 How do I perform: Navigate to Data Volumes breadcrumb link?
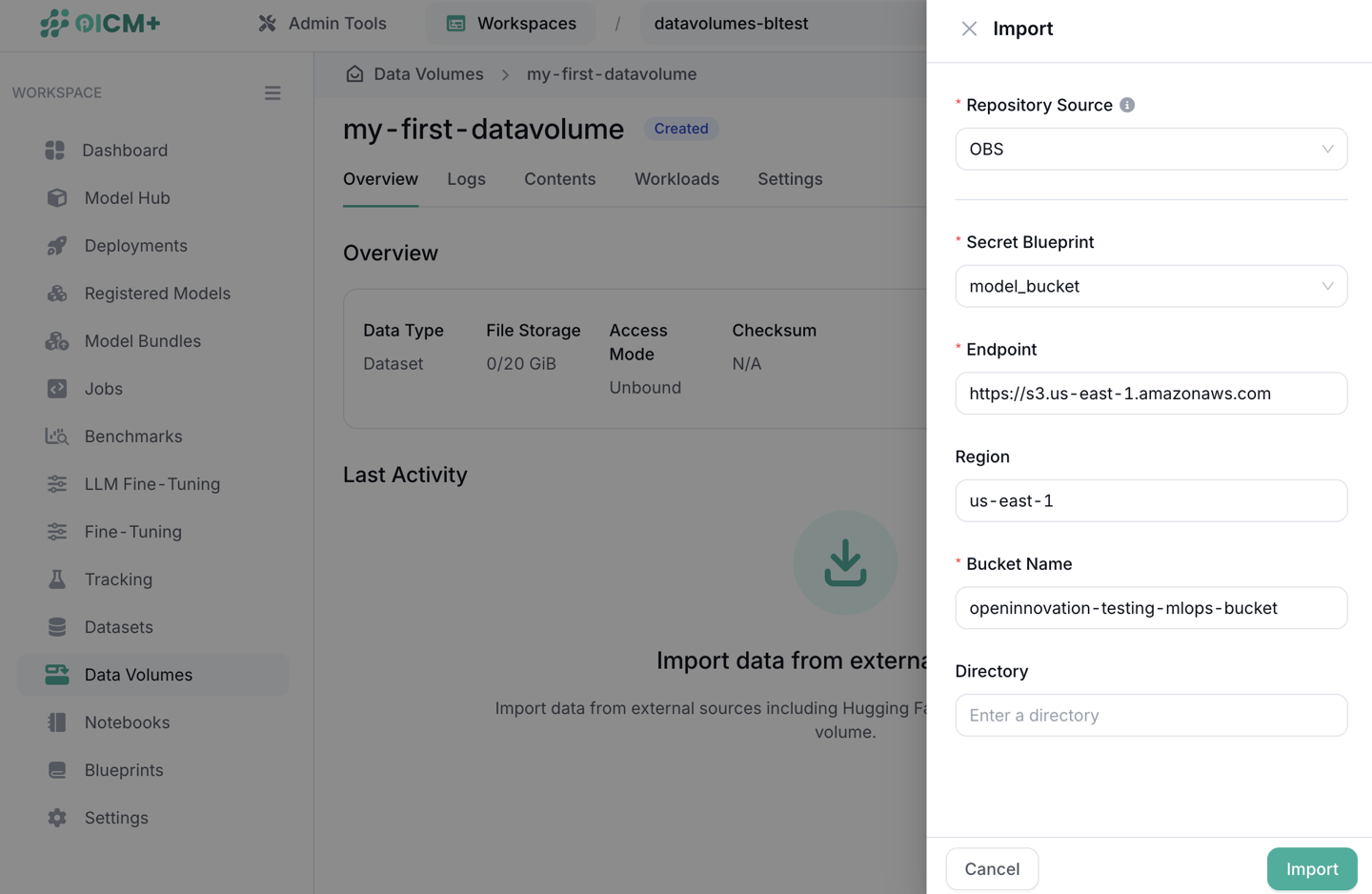click(428, 74)
